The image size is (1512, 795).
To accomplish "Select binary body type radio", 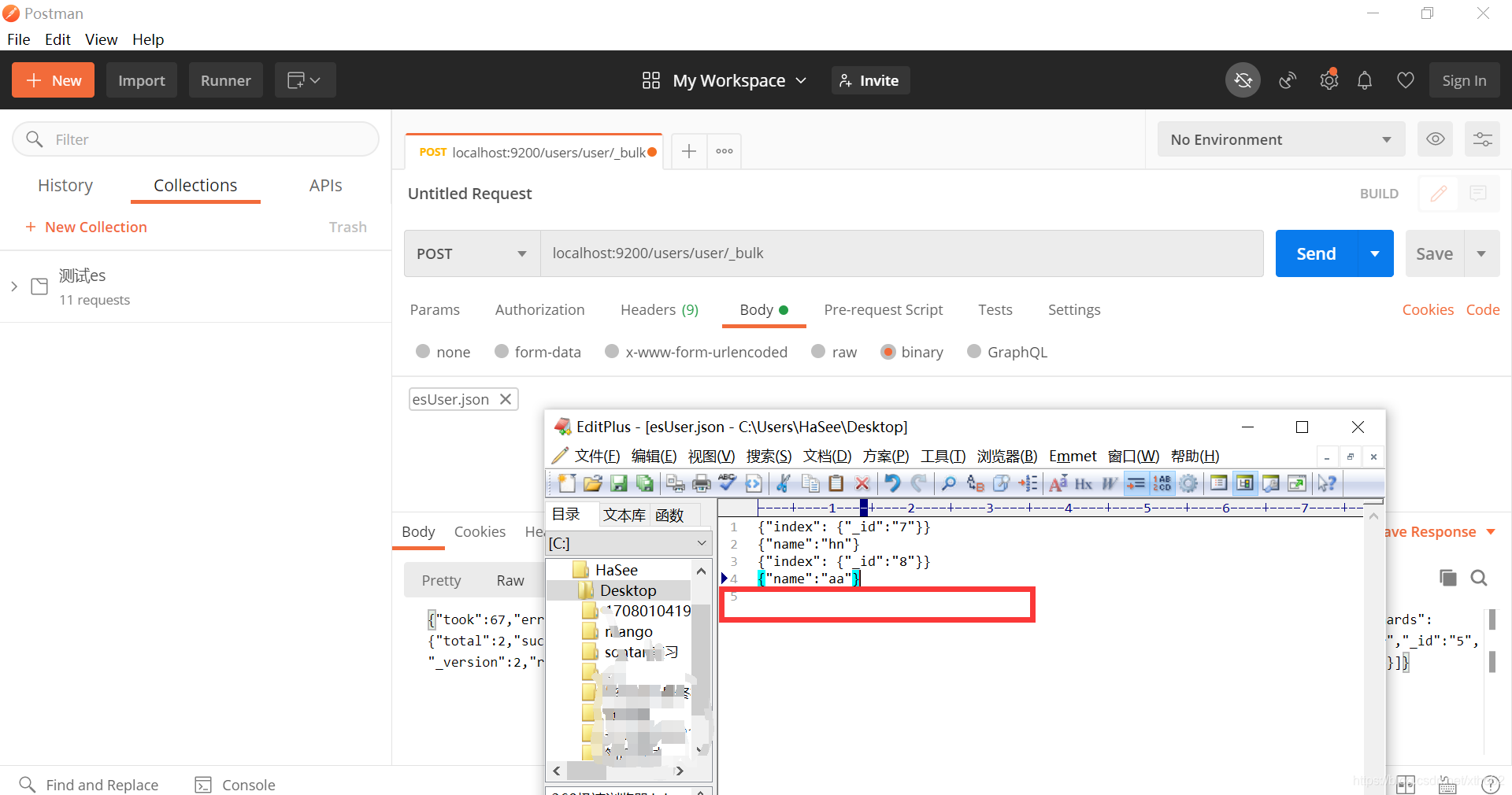I will click(x=888, y=352).
